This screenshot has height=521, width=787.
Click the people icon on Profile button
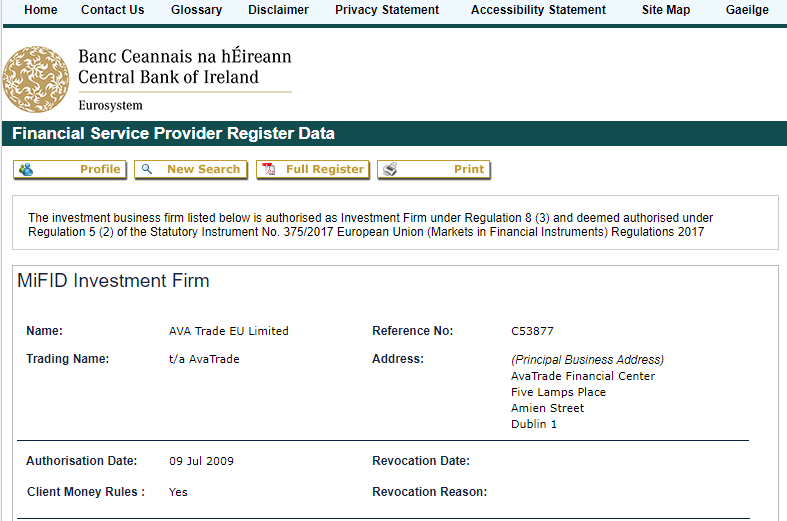click(x=26, y=170)
